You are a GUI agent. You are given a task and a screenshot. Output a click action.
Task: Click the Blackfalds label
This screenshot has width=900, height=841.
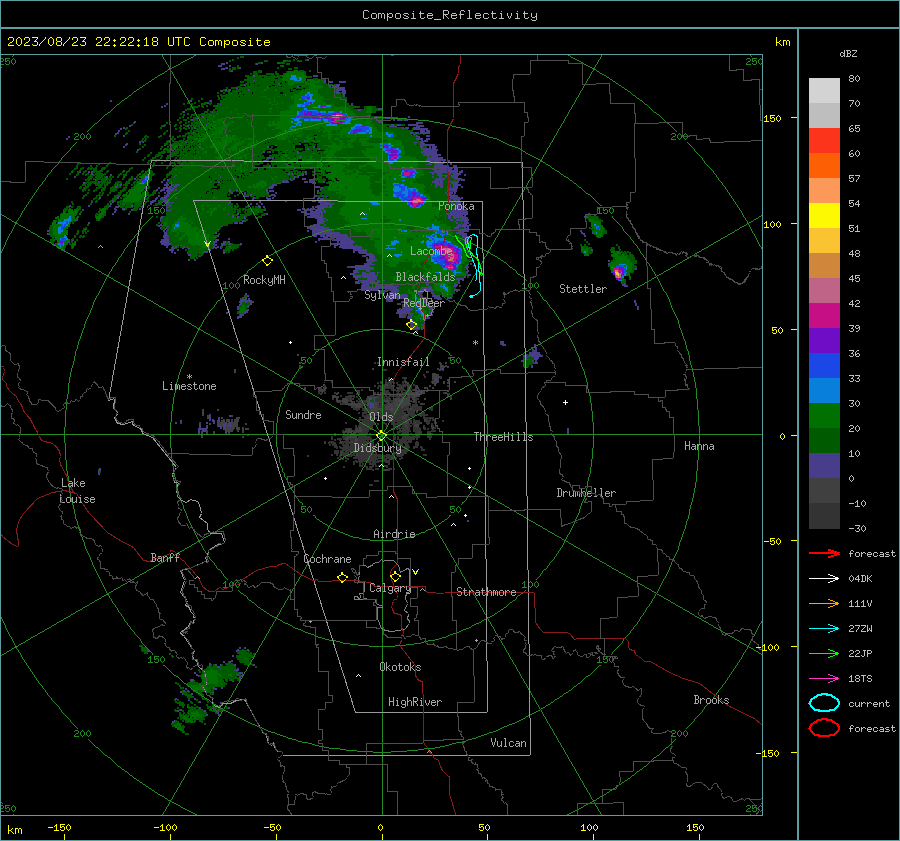425,277
